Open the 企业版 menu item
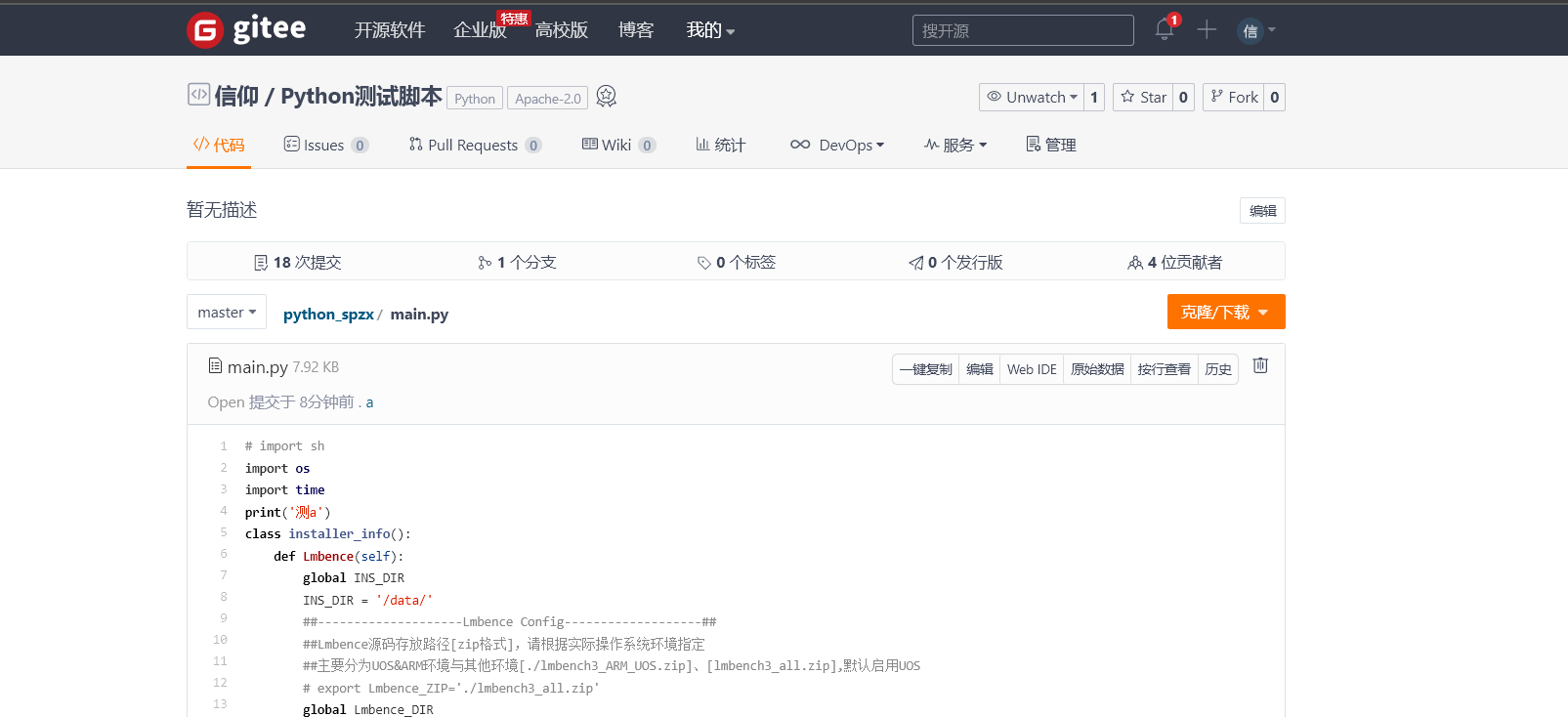This screenshot has width=1568, height=717. [x=480, y=30]
